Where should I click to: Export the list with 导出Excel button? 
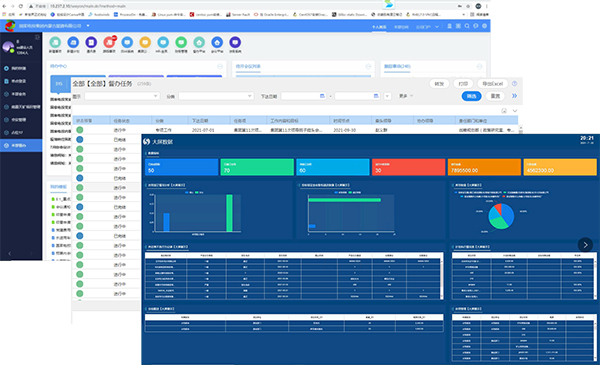click(492, 83)
